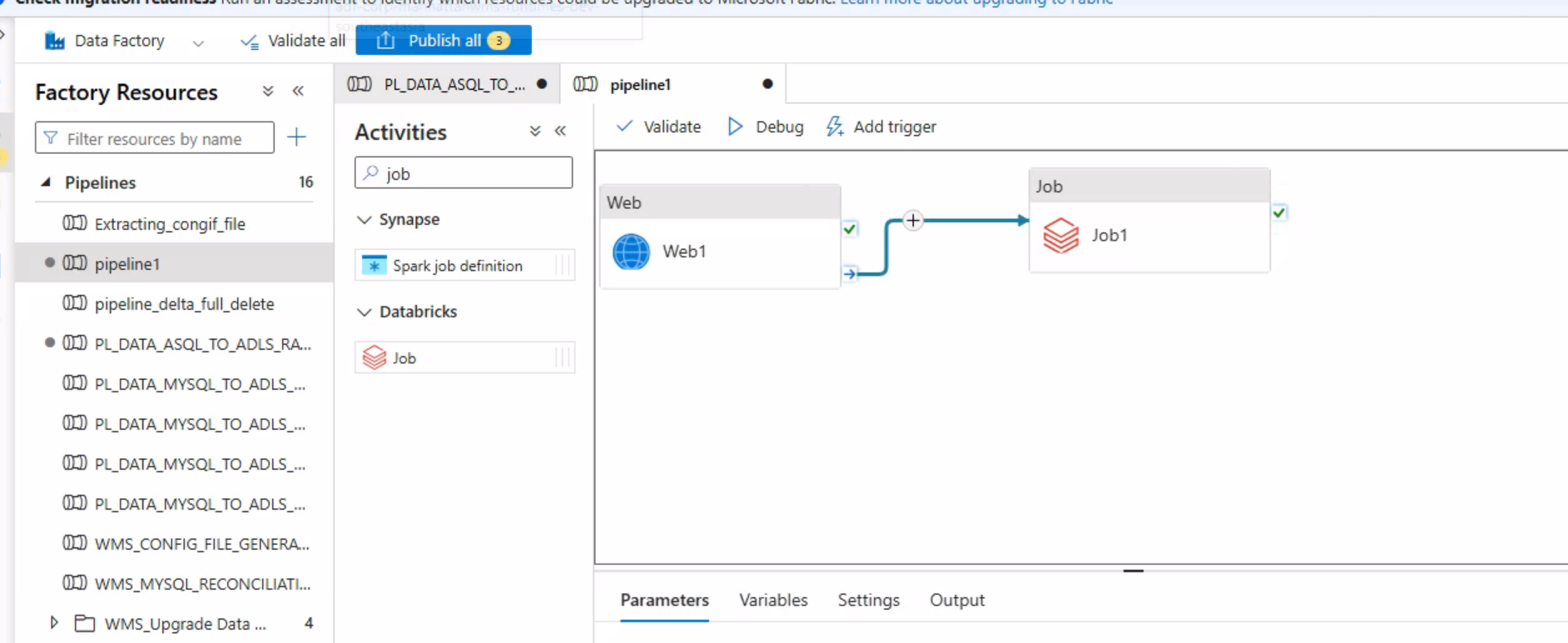Click Web activity header label
1568x643 pixels.
[x=624, y=202]
